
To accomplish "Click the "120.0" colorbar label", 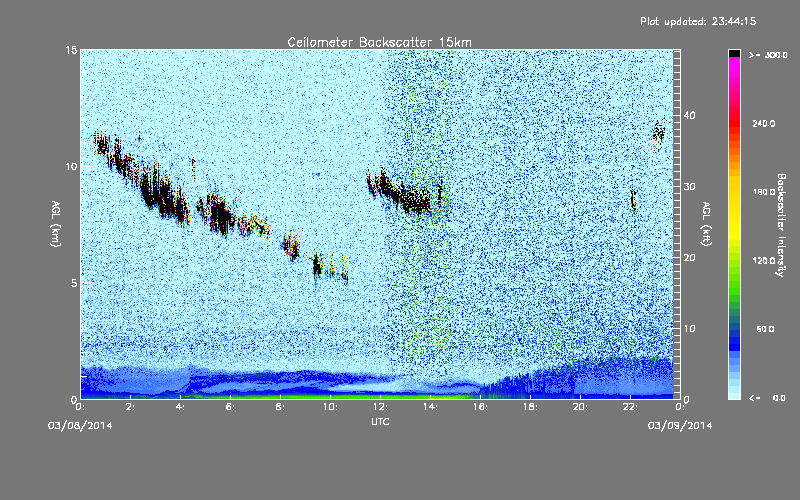I will 764,260.
